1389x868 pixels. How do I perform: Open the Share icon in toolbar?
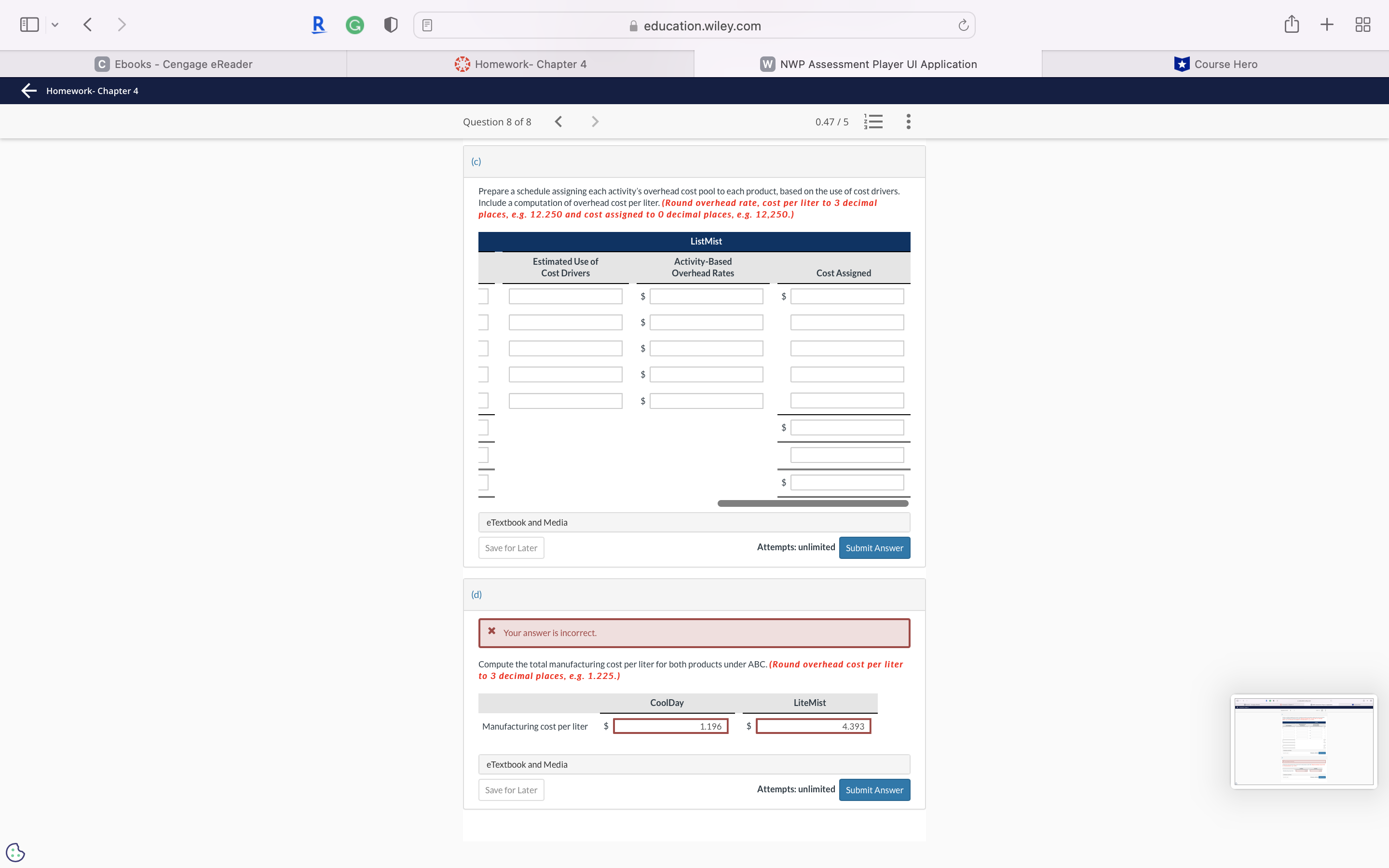pyautogui.click(x=1292, y=24)
